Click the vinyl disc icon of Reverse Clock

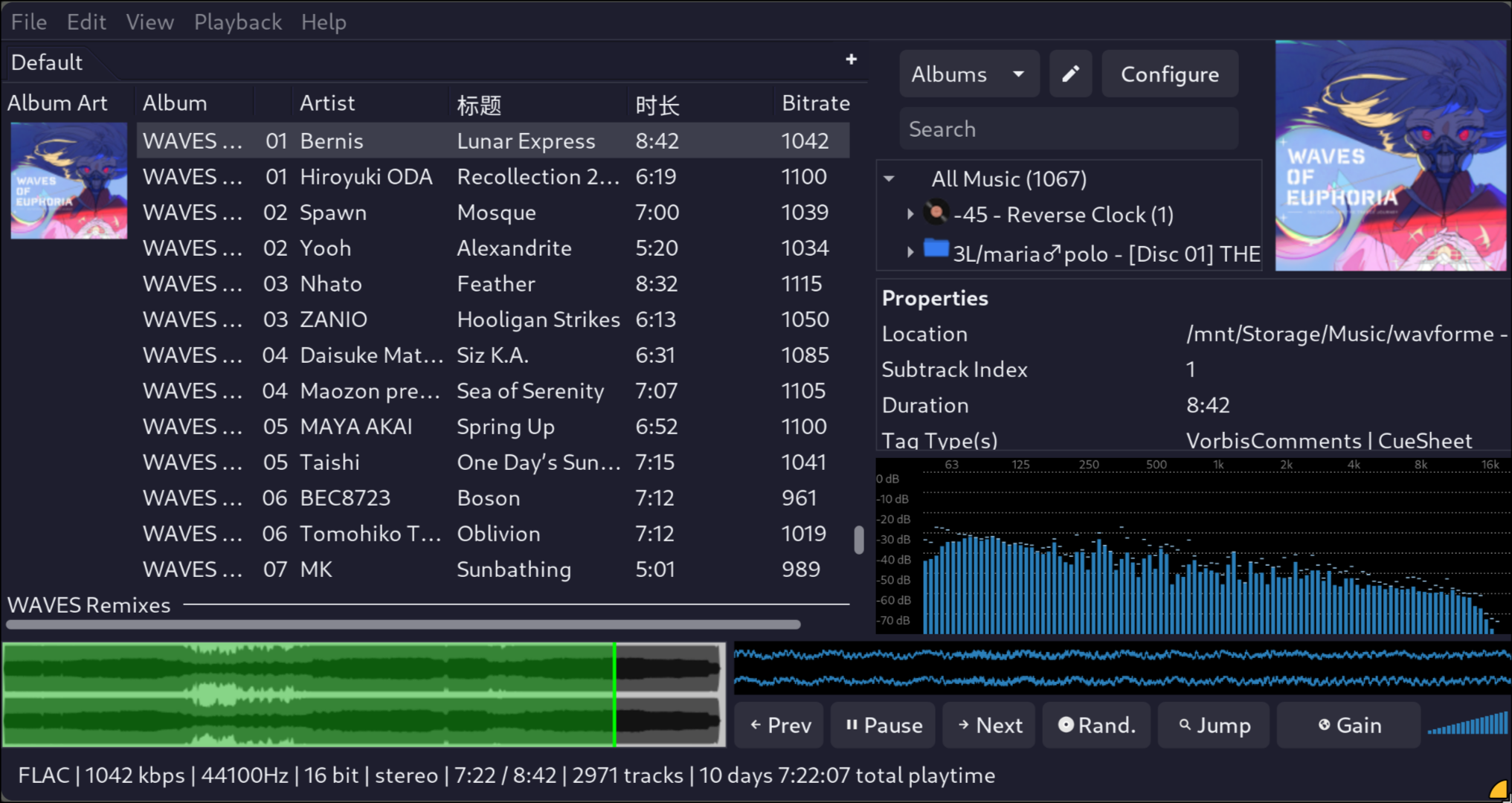[x=936, y=213]
